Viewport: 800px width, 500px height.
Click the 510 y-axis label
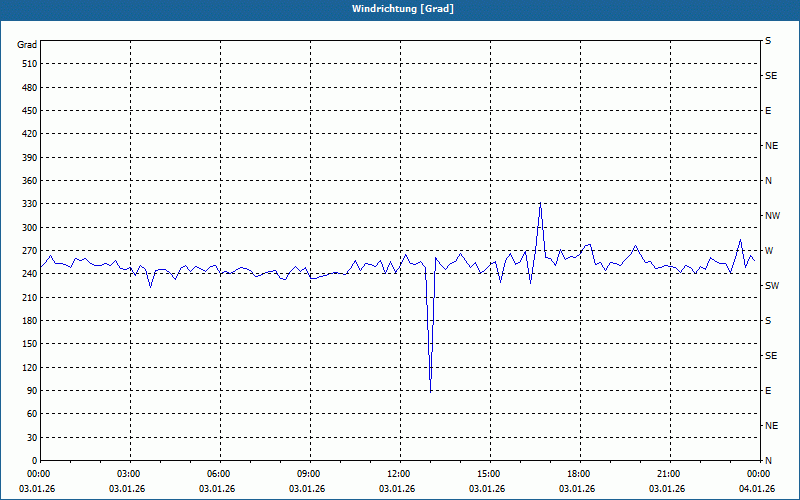click(30, 64)
